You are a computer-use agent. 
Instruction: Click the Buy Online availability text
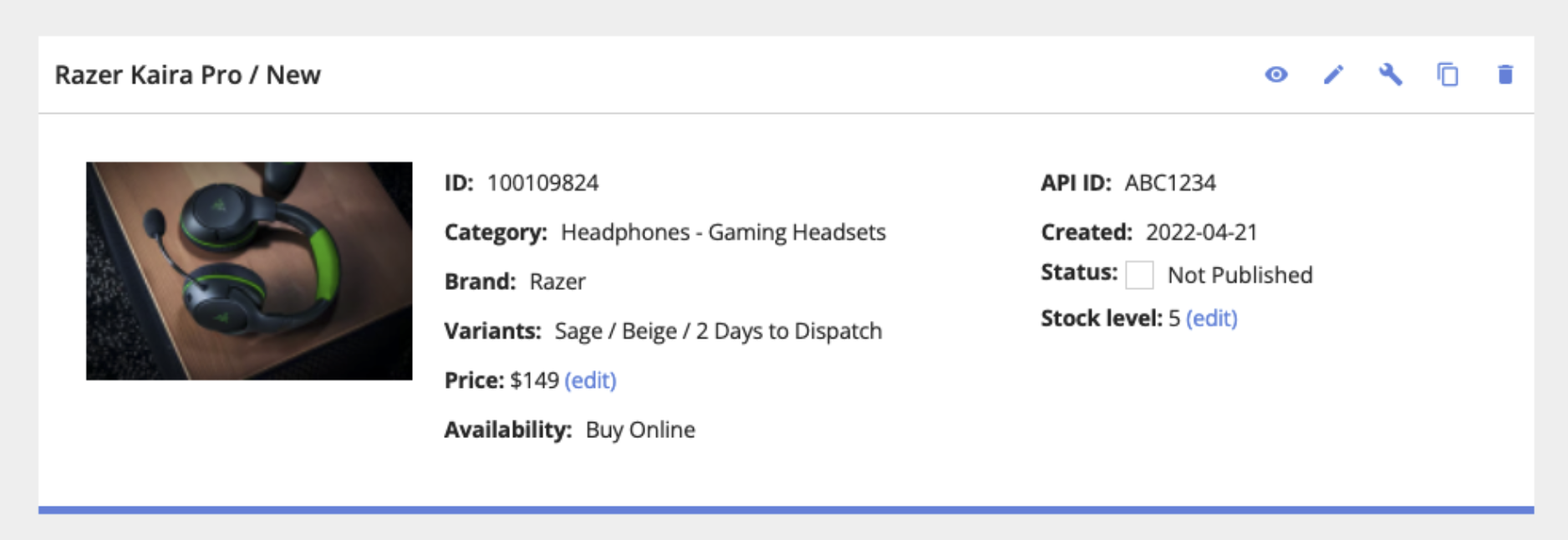pos(640,430)
